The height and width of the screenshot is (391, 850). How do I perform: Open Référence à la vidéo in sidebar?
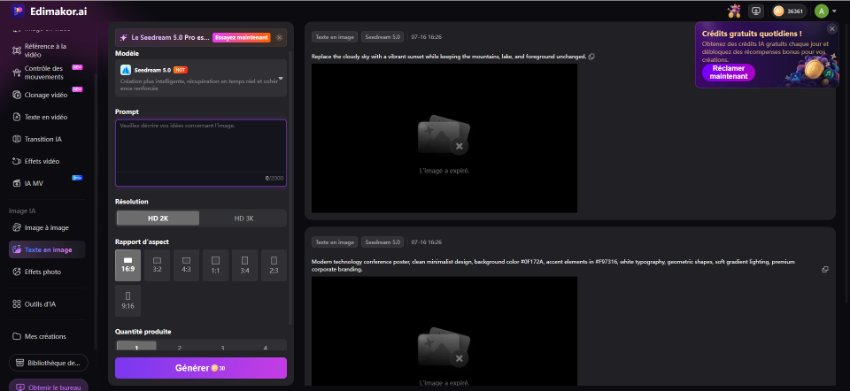coord(46,50)
